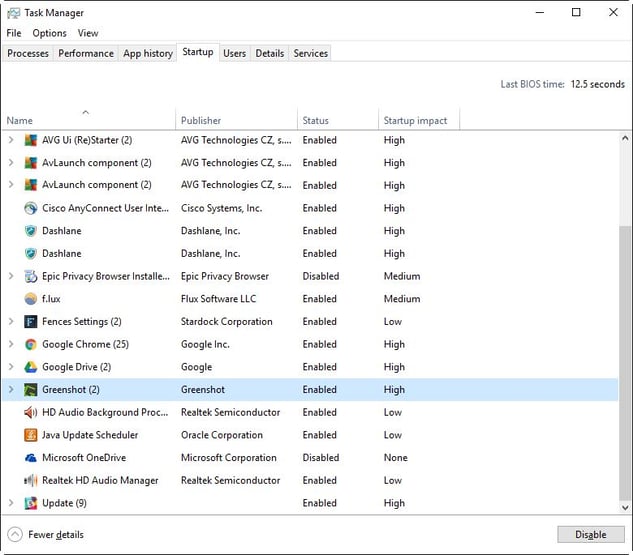
Task: Click the HD Audio Background Process speaker icon
Action: (31, 413)
